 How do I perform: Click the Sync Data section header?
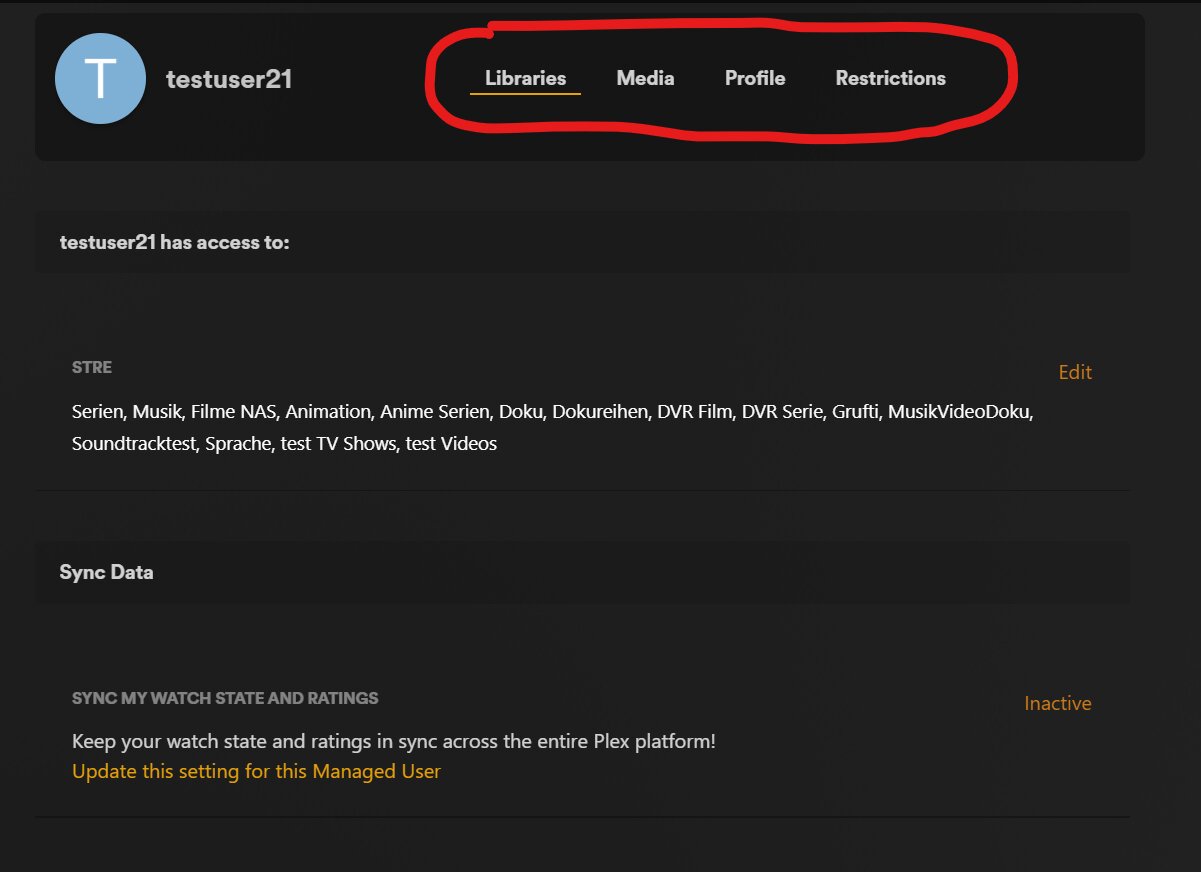106,572
